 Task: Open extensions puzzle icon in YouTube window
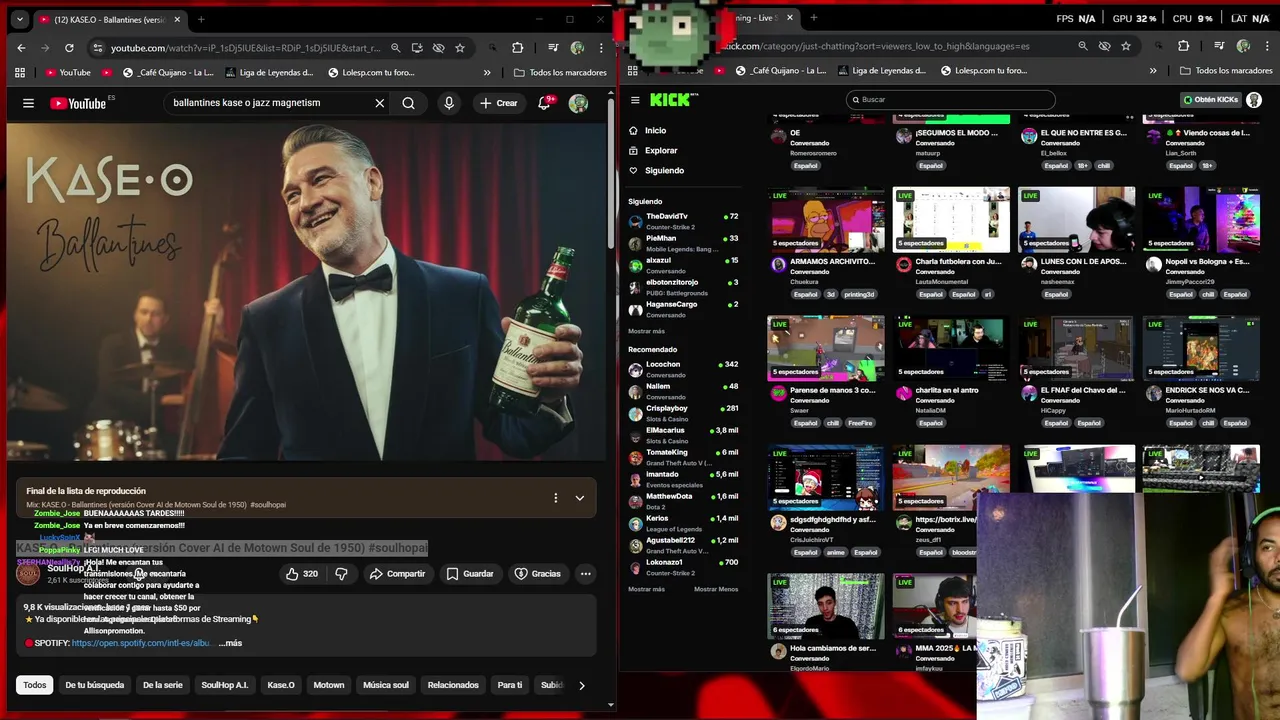pyautogui.click(x=517, y=48)
